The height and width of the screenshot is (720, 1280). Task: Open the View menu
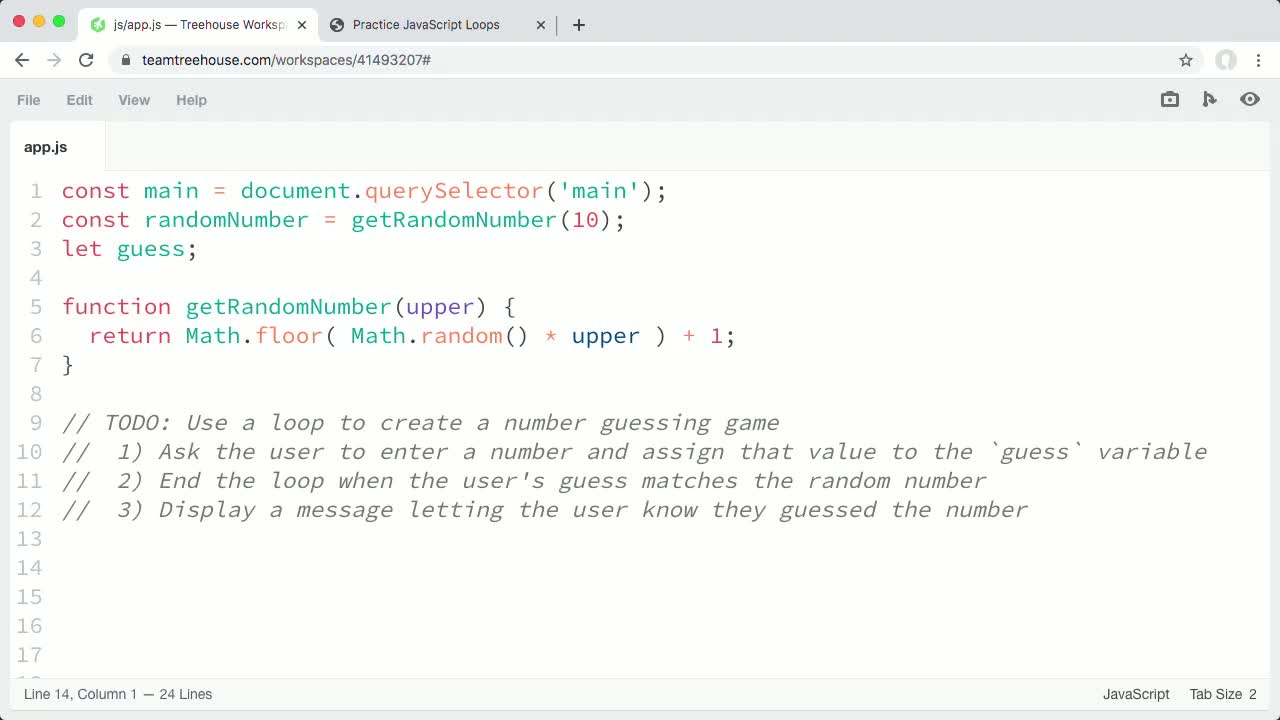click(134, 100)
